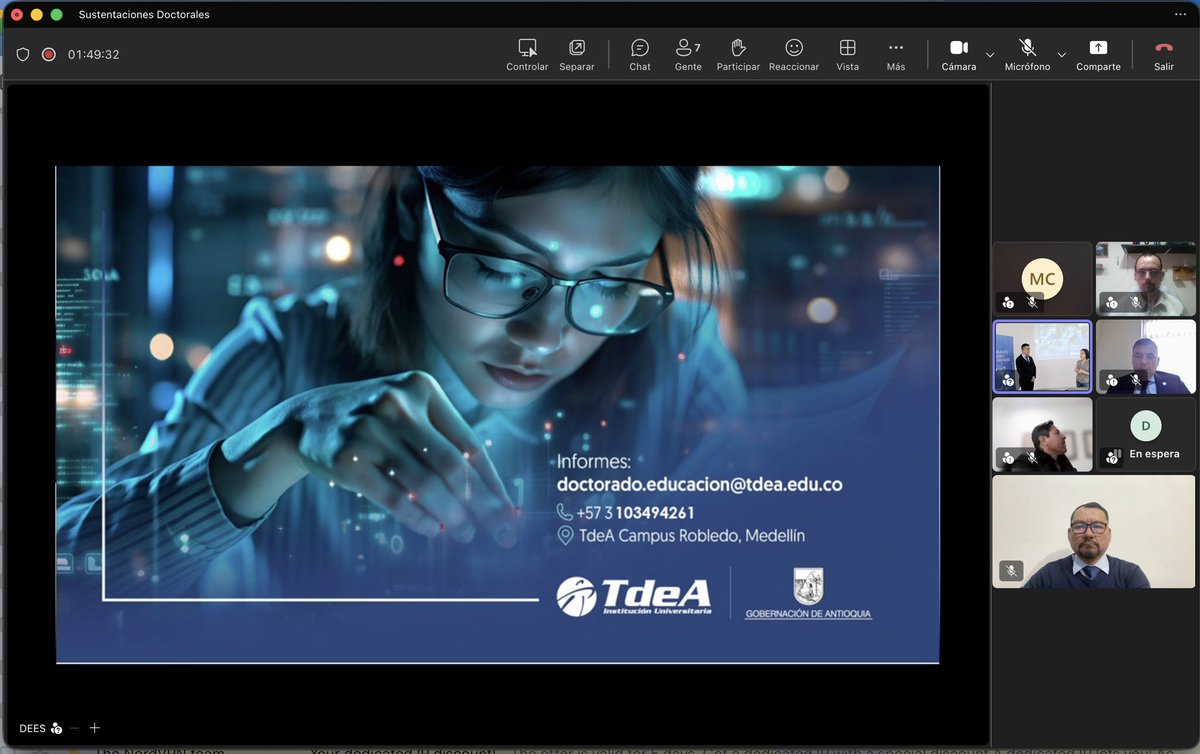Open the Reaccionar emoji reactions
The width and height of the screenshot is (1200, 754).
pyautogui.click(x=794, y=55)
